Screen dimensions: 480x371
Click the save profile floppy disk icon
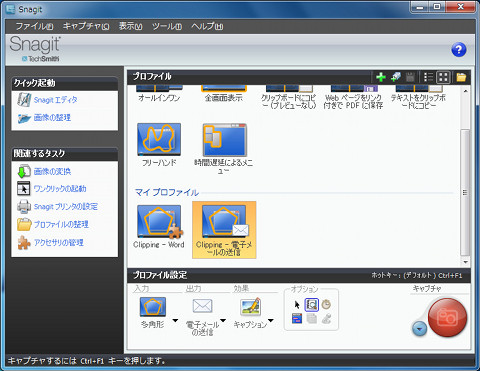410,77
